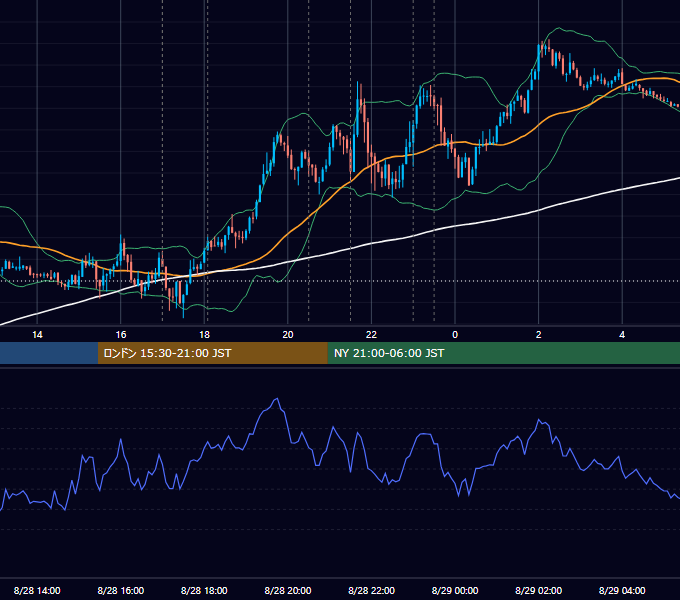Viewport: 680px width, 600px height.
Task: Click the 8/28 16:00 label on indicator axis
Action: 121,590
